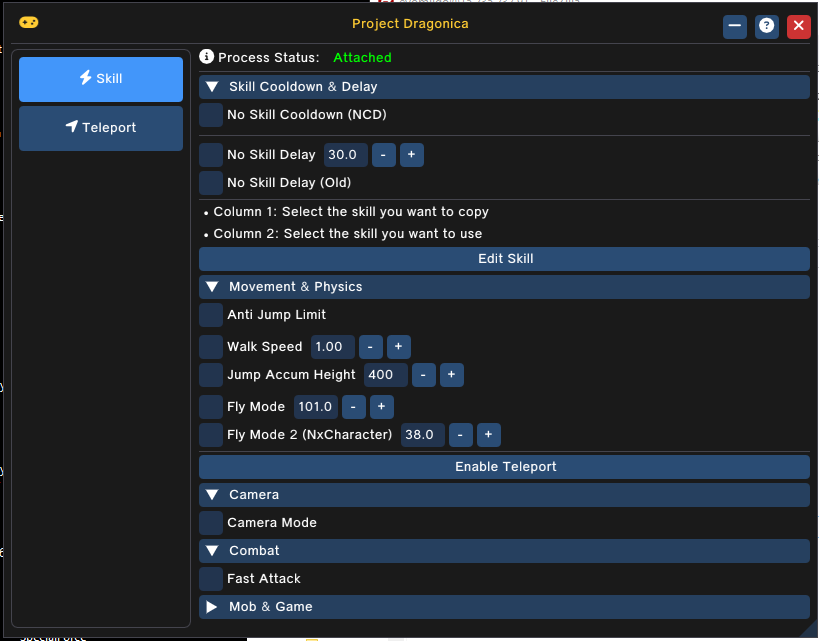Toggle the No Skill Delay checkbox
The height and width of the screenshot is (641, 819).
[x=211, y=155]
